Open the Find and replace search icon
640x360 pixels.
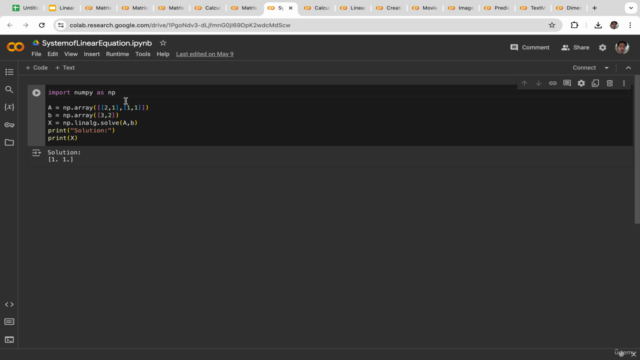pos(9,89)
